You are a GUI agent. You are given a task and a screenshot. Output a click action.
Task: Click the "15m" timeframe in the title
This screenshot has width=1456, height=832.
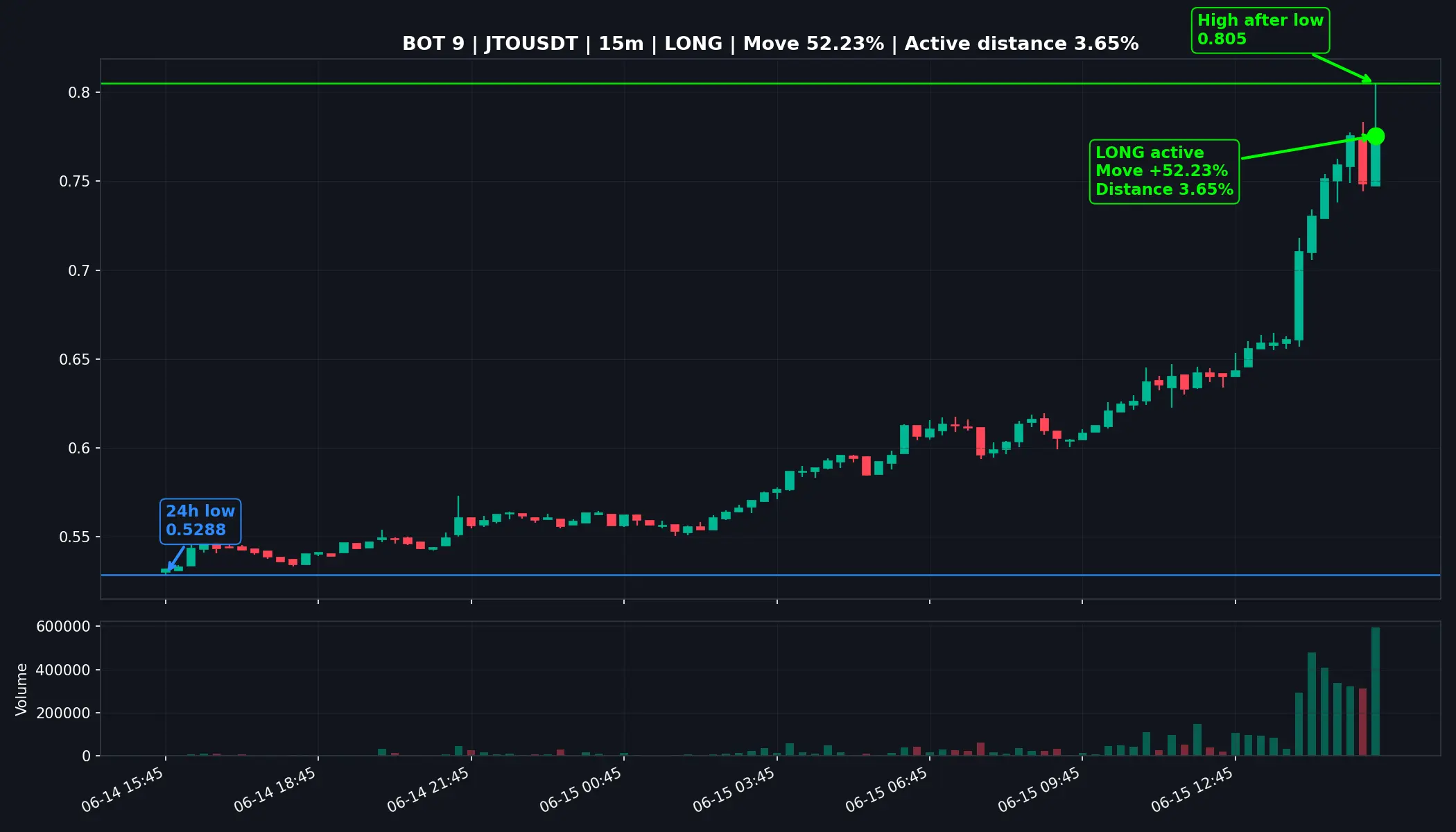[x=621, y=44]
